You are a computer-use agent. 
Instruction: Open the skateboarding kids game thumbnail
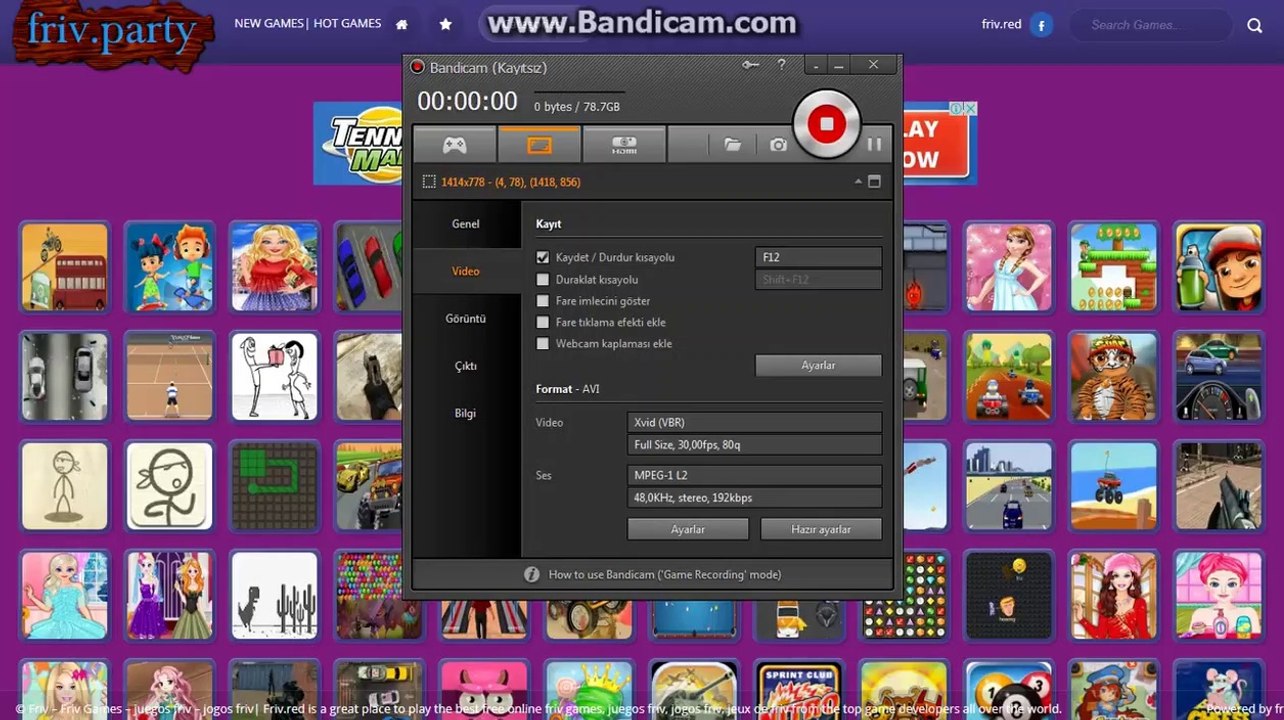169,267
